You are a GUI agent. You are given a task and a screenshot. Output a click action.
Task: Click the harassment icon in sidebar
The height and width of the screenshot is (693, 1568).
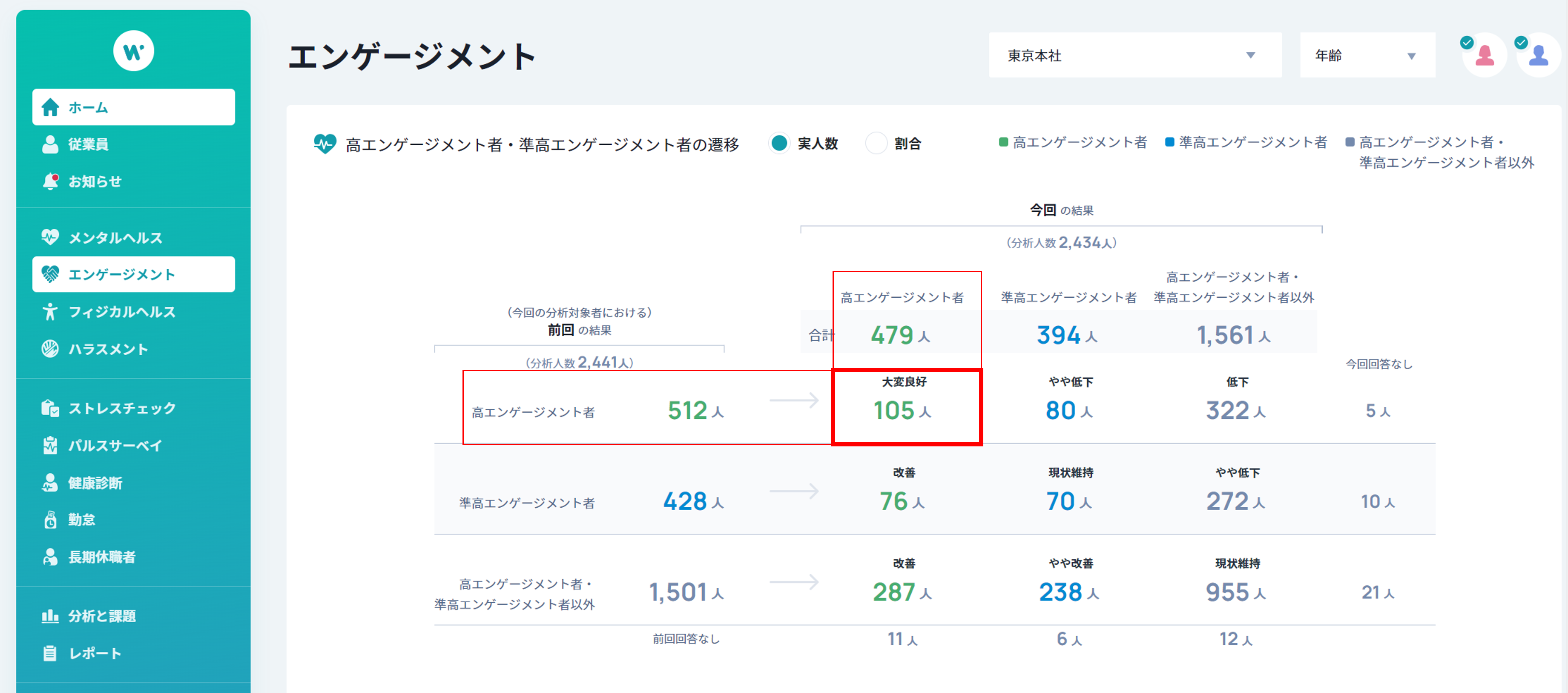pyautogui.click(x=50, y=349)
